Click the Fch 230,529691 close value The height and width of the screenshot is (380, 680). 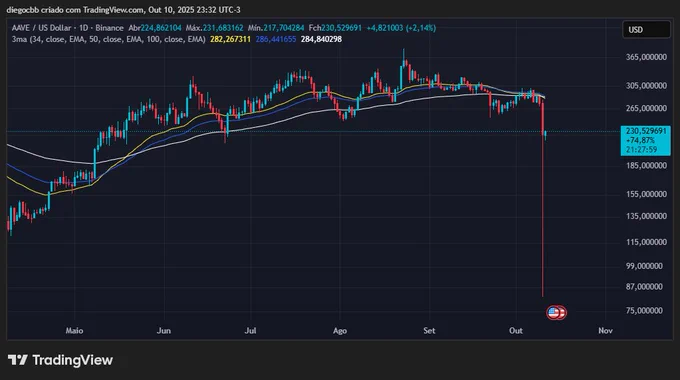[335, 28]
